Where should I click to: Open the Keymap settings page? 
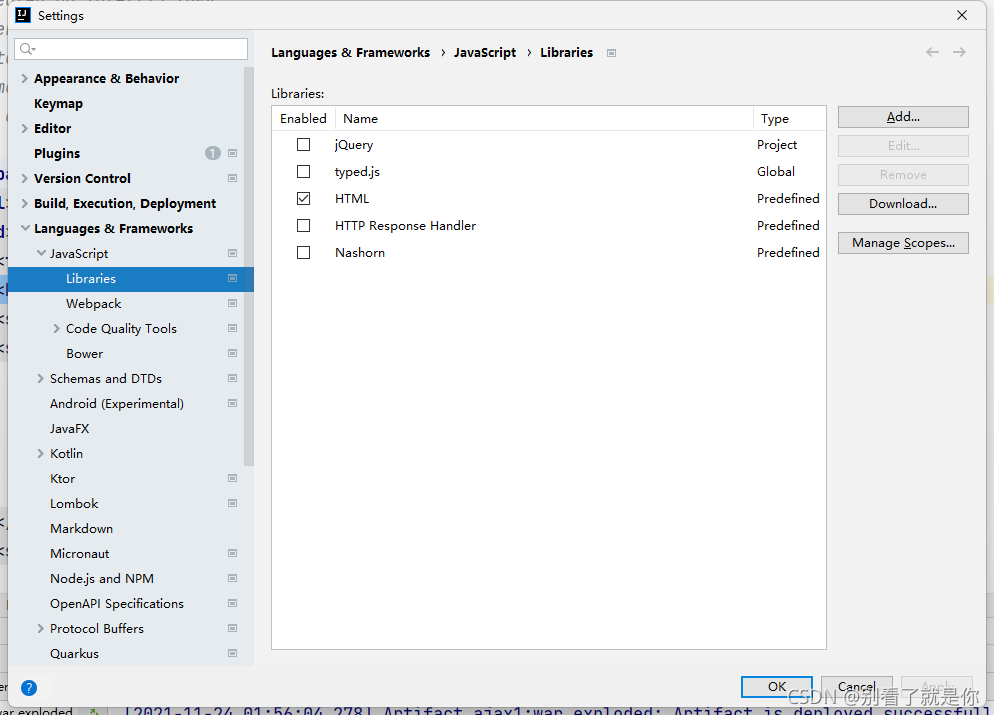click(x=58, y=103)
